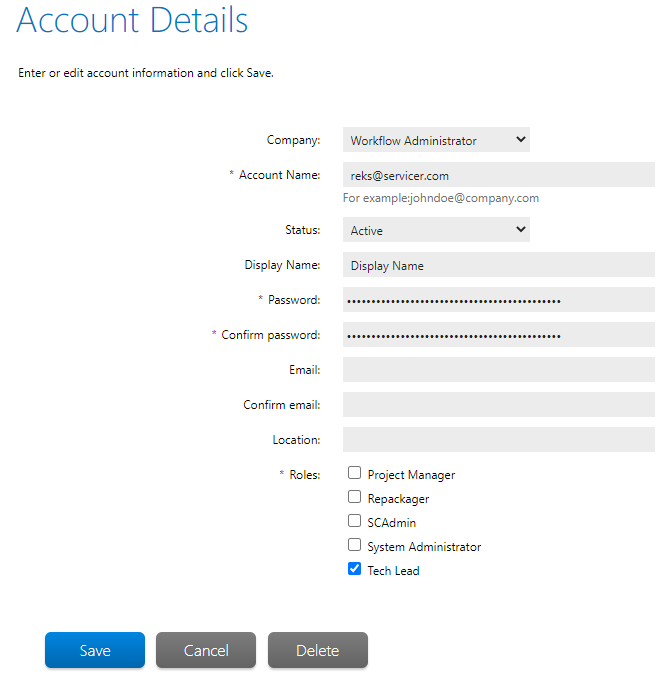Viewport: 668px width, 683px height.
Task: Open the Company dropdown
Action: click(436, 141)
